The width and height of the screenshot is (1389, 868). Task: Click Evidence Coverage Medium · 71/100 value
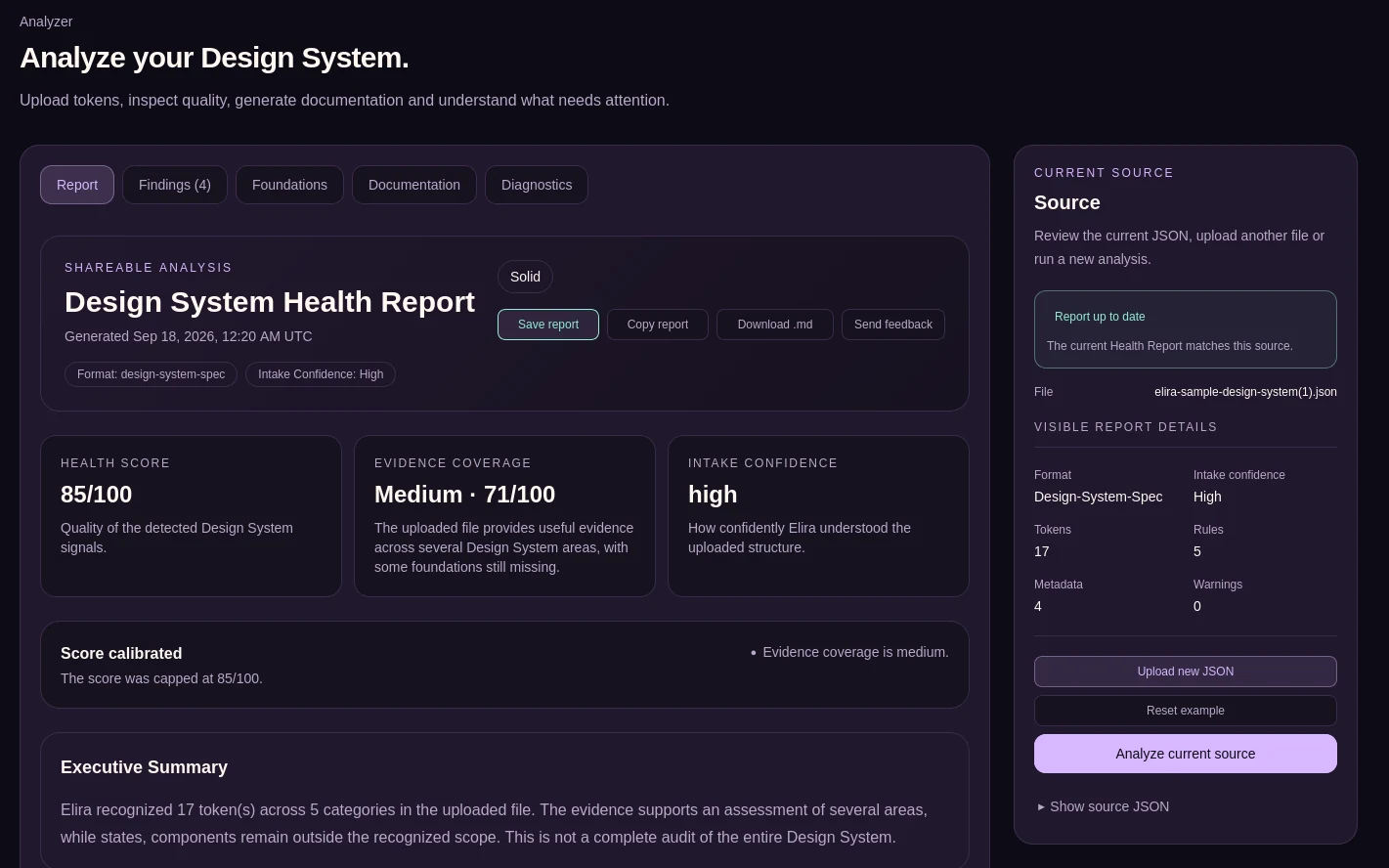coord(465,495)
